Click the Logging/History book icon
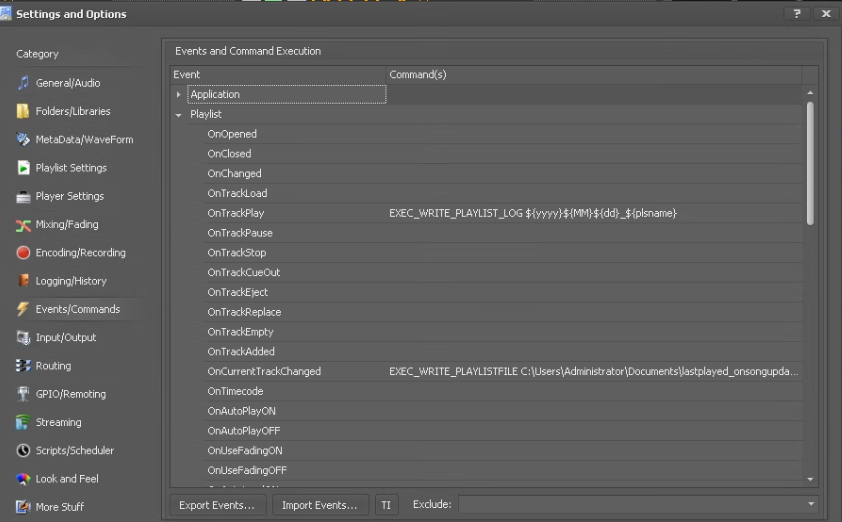 point(23,281)
